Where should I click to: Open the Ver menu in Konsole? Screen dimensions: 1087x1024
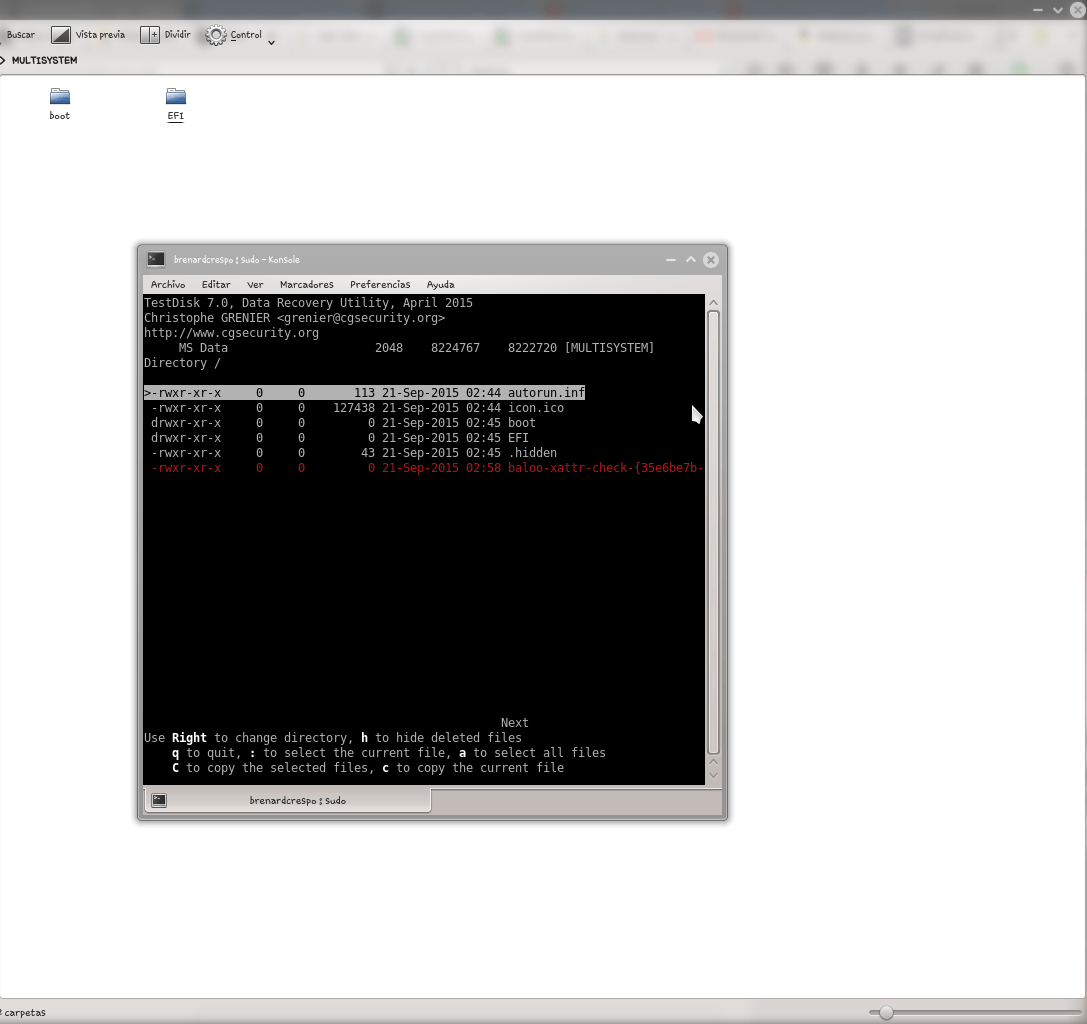pyautogui.click(x=255, y=284)
